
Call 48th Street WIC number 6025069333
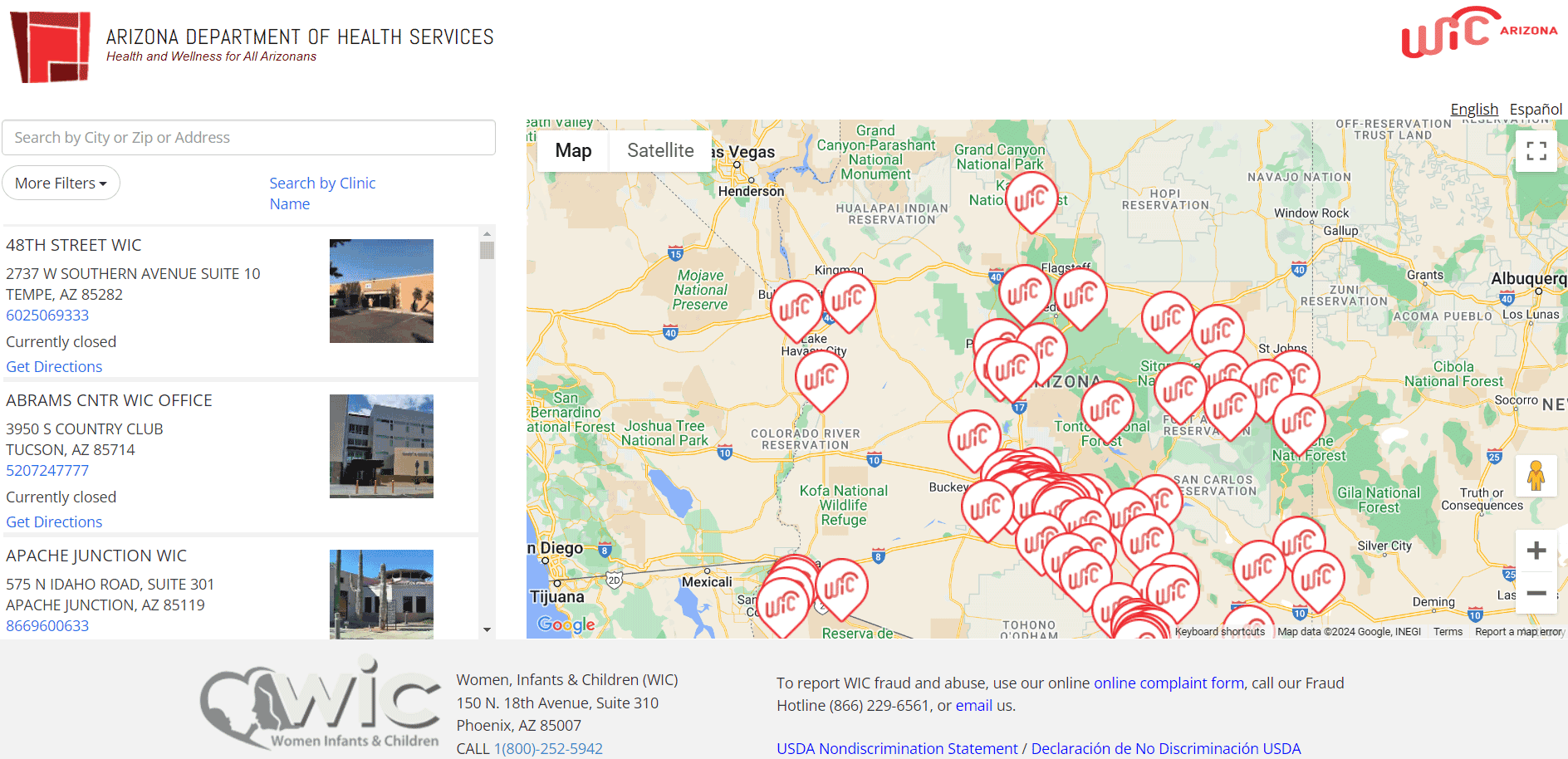tap(47, 316)
